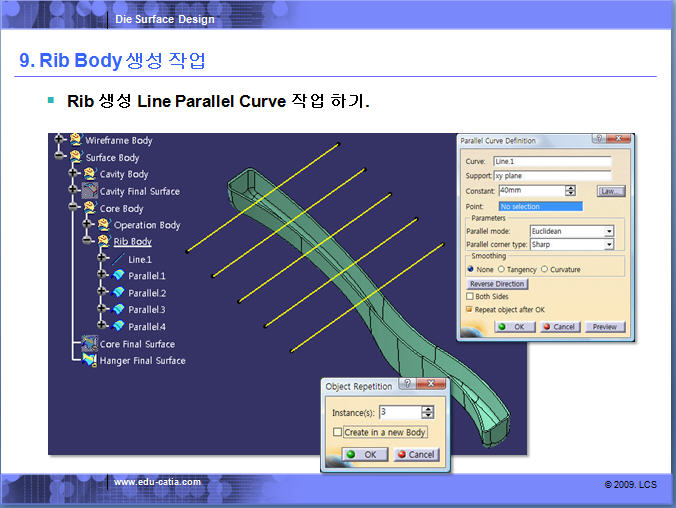The height and width of the screenshot is (508, 676).
Task: Toggle Repeat object after OK checkbox
Action: click(470, 310)
